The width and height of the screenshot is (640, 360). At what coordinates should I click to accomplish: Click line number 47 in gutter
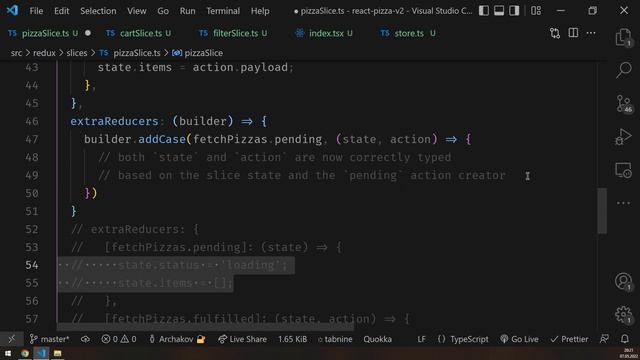click(x=32, y=139)
